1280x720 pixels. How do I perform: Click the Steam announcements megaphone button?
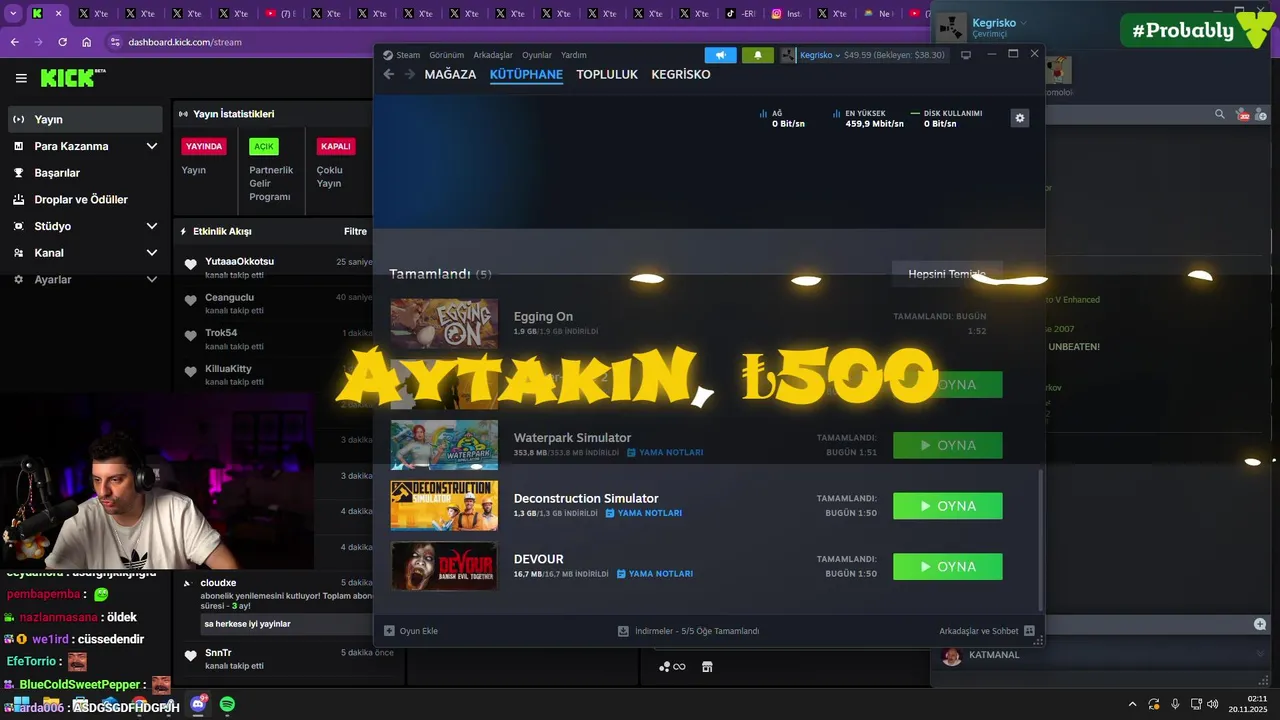720,55
